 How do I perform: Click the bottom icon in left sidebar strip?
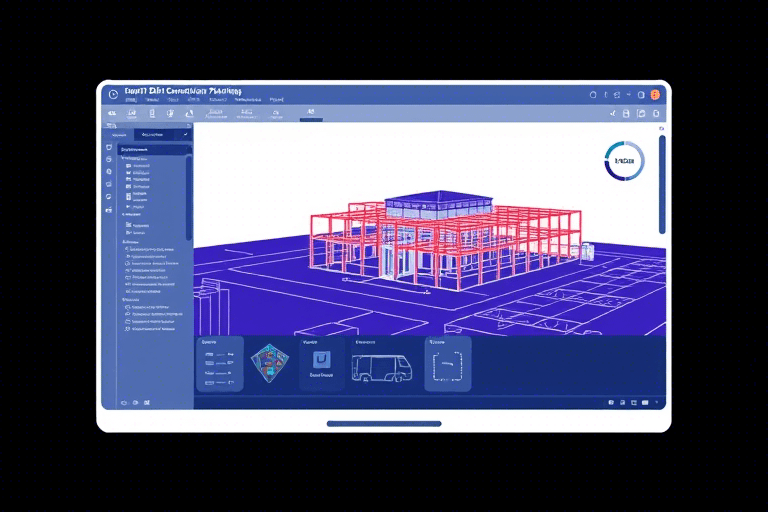click(x=108, y=211)
